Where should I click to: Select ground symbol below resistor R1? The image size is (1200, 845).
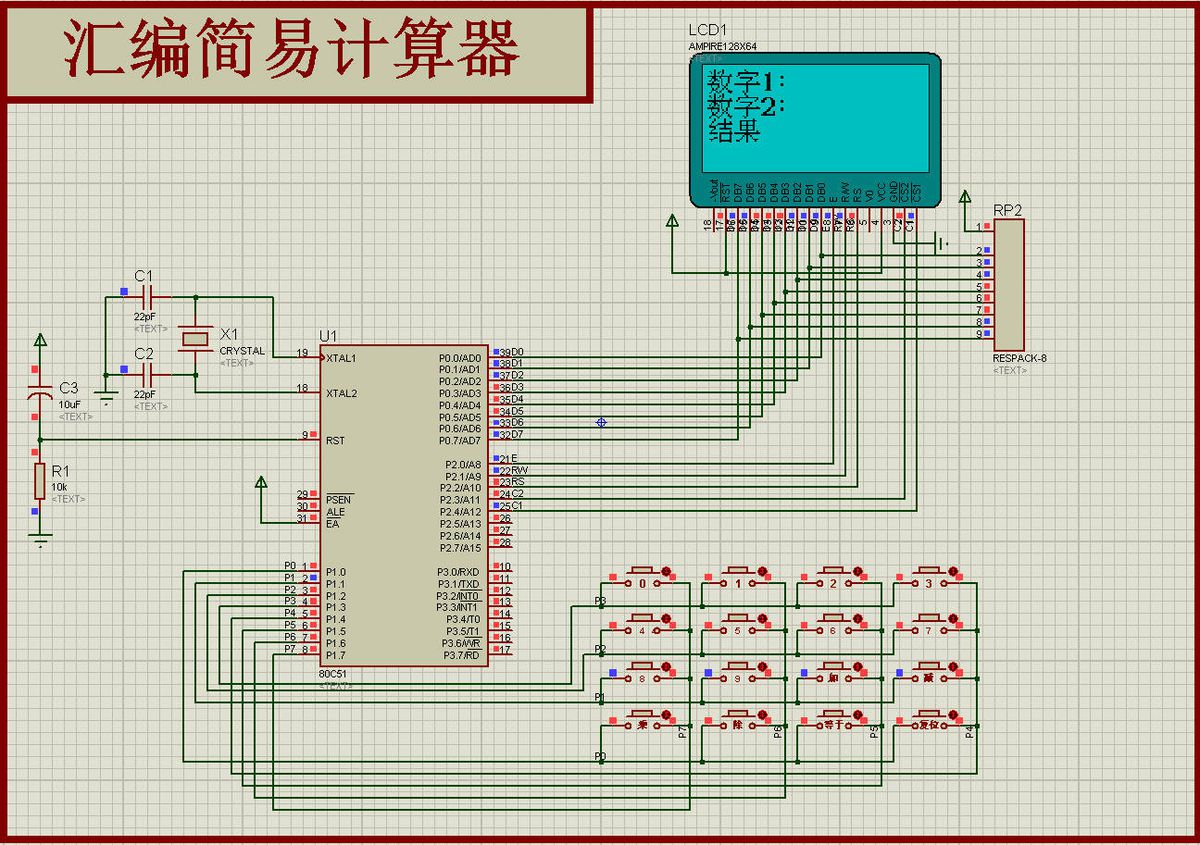coord(39,541)
